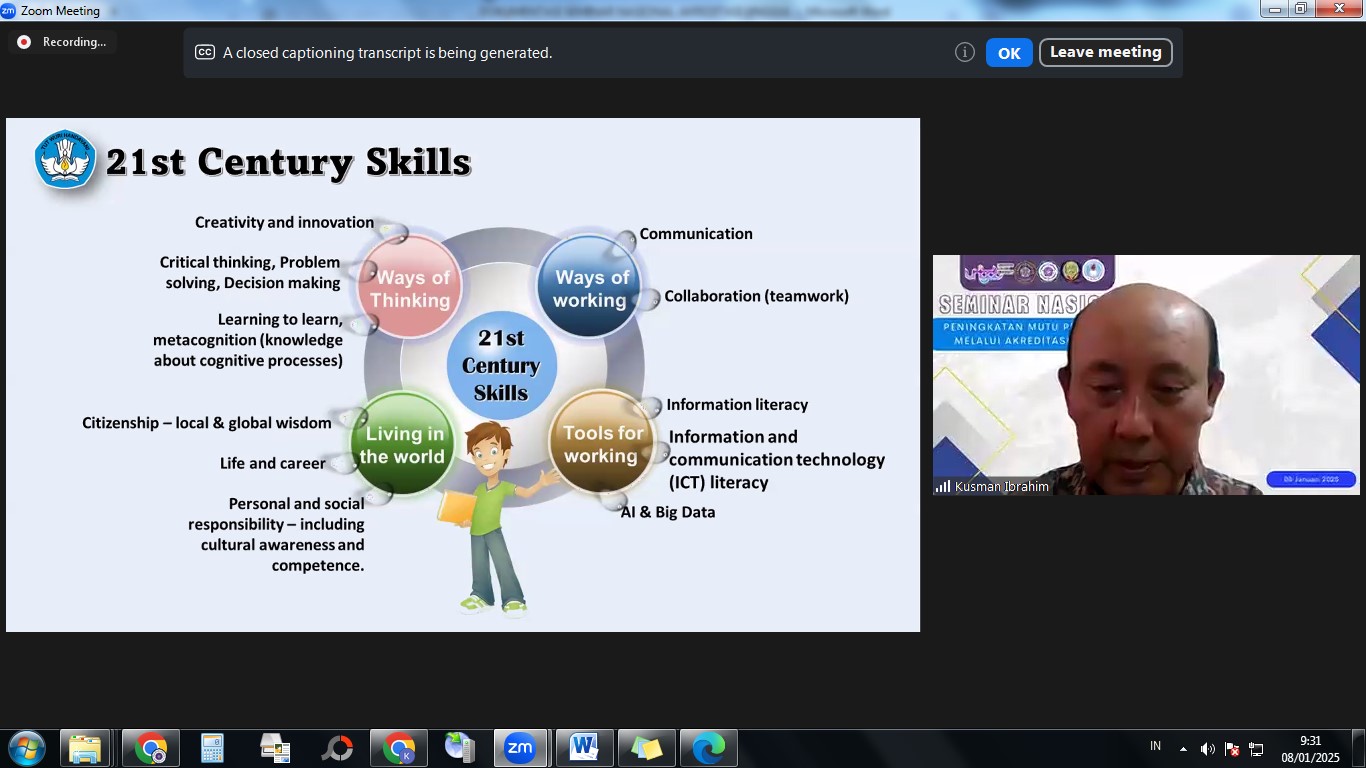Open the network connection tray icon

1256,749
